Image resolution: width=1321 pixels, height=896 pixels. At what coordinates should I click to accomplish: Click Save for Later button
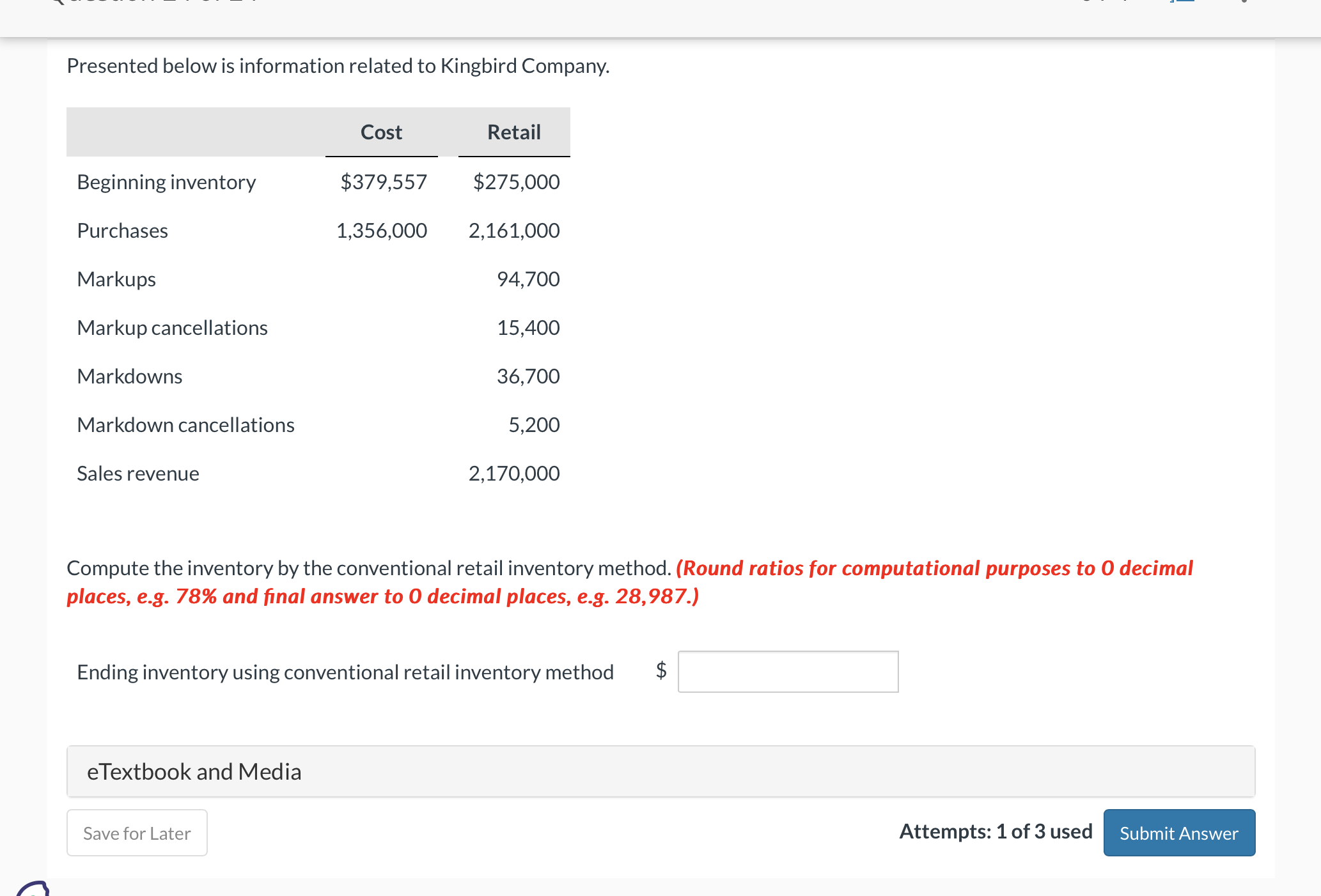point(137,833)
